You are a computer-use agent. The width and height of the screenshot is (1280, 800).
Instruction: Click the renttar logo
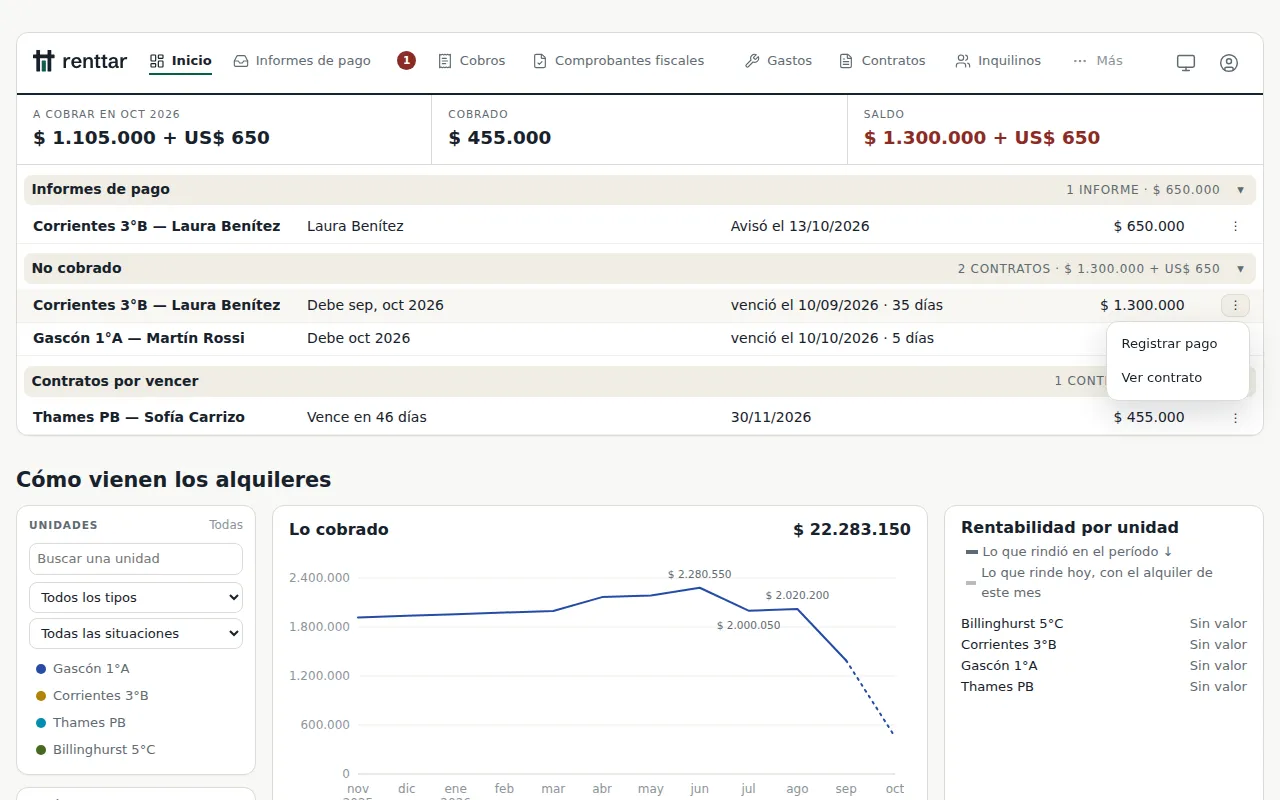tap(80, 61)
